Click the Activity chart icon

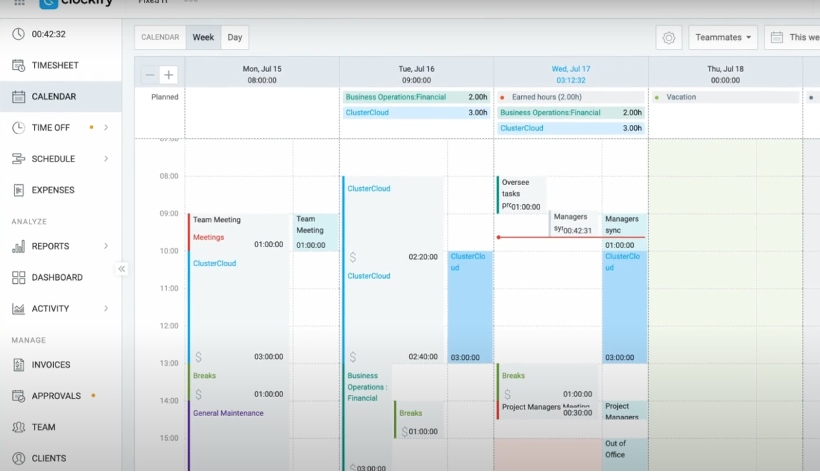(18, 309)
